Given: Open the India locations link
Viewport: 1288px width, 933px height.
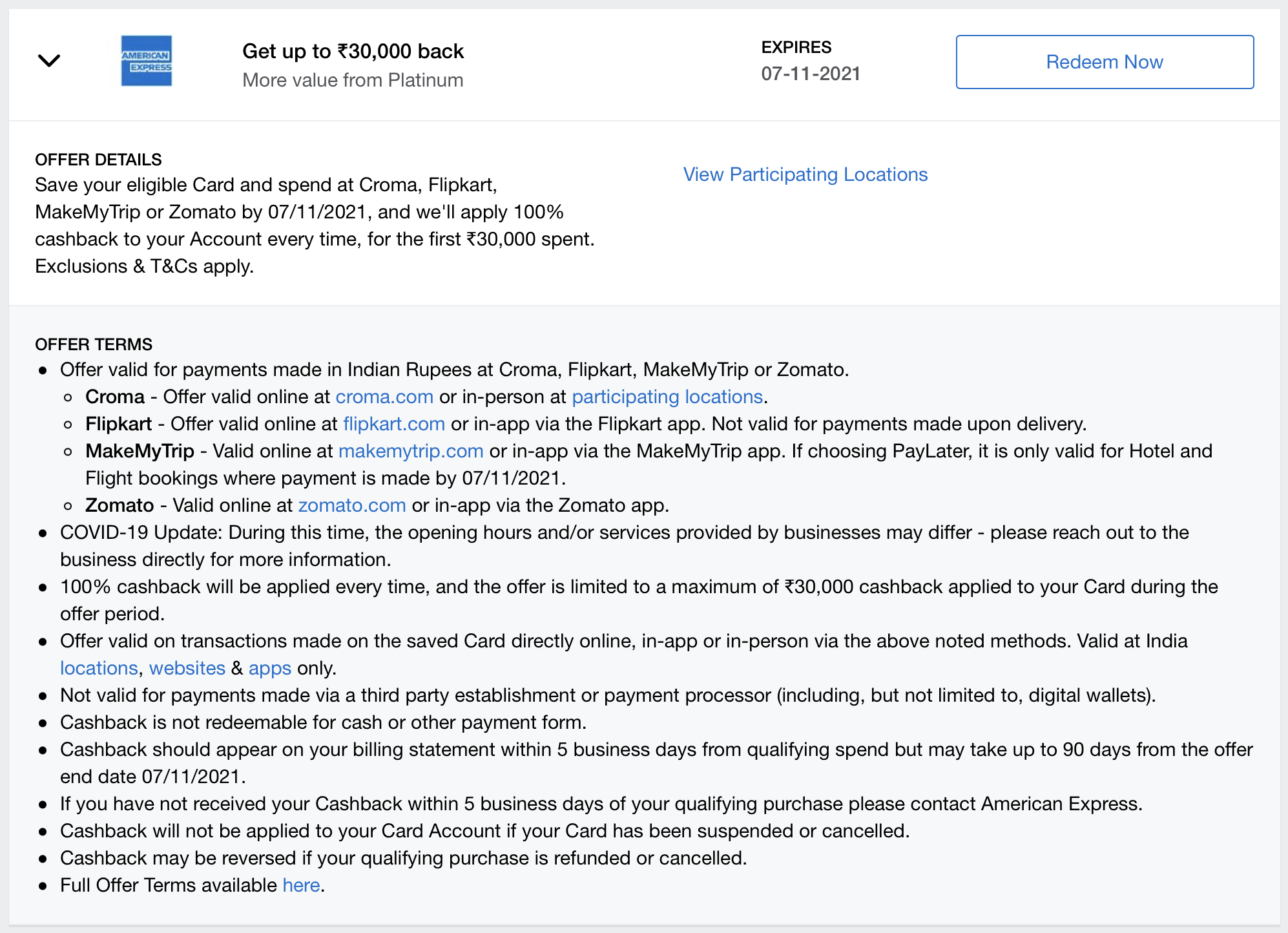Looking at the screenshot, I should (99, 668).
